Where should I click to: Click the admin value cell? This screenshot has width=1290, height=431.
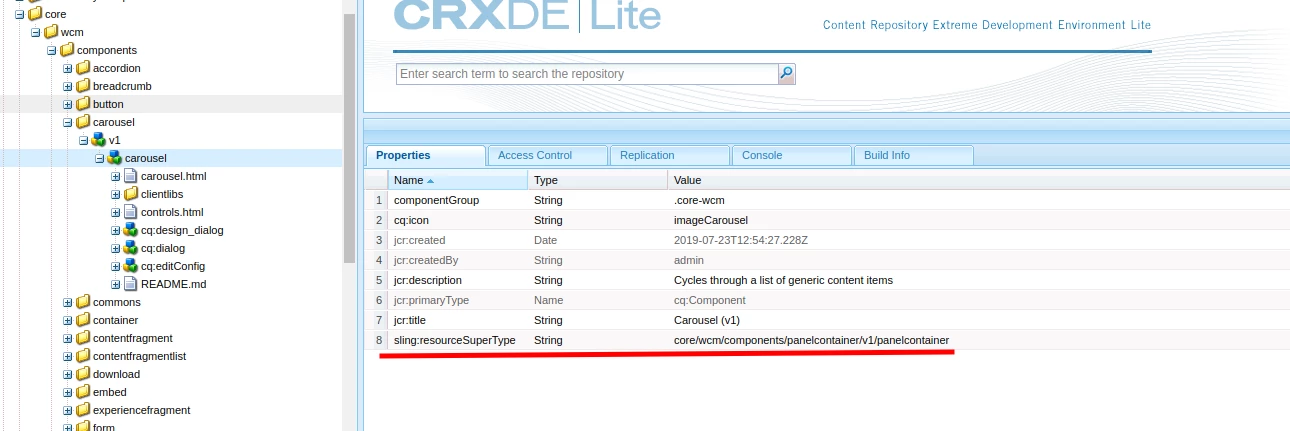tap(690, 260)
